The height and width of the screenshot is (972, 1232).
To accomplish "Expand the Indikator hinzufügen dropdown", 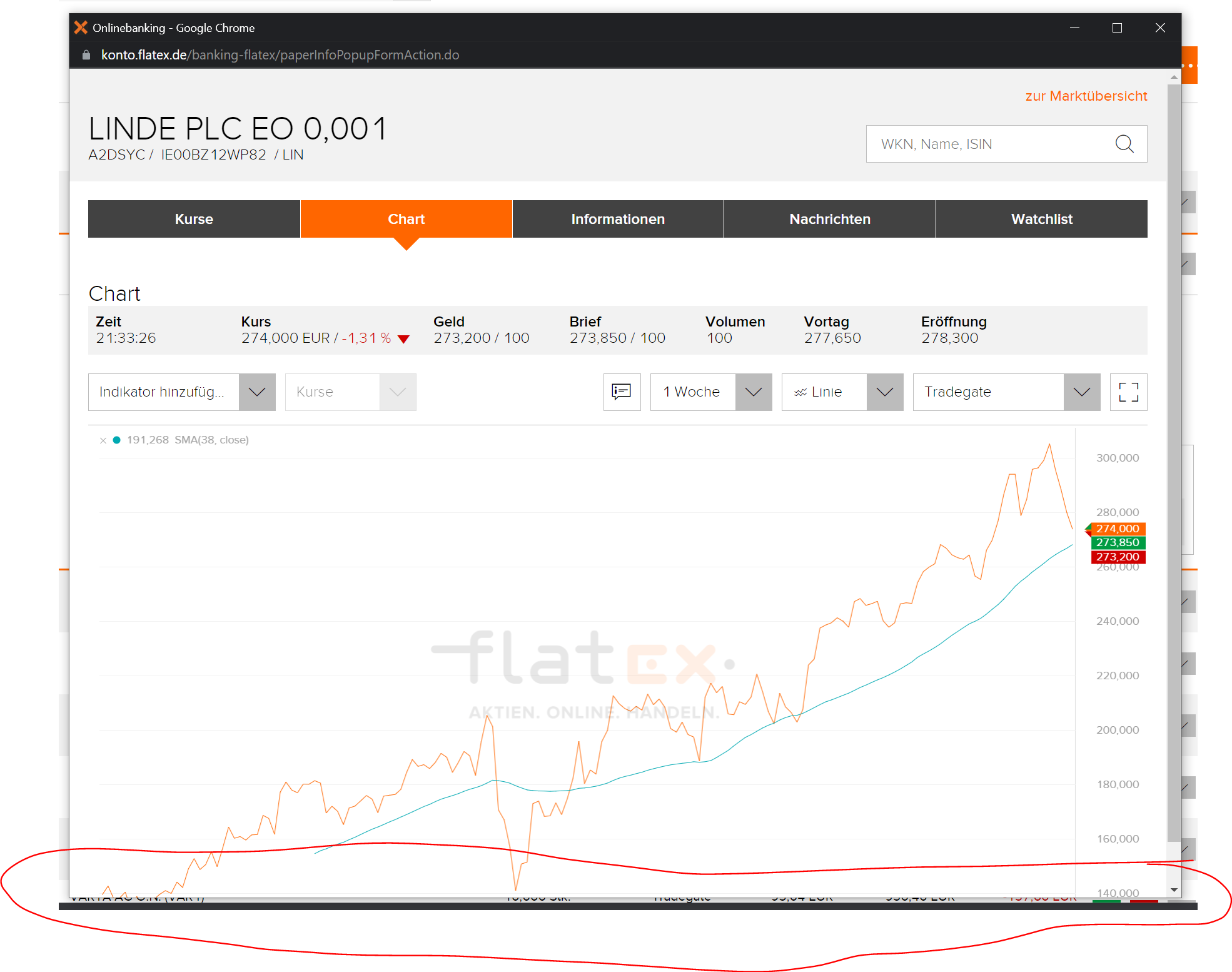I will 182,392.
